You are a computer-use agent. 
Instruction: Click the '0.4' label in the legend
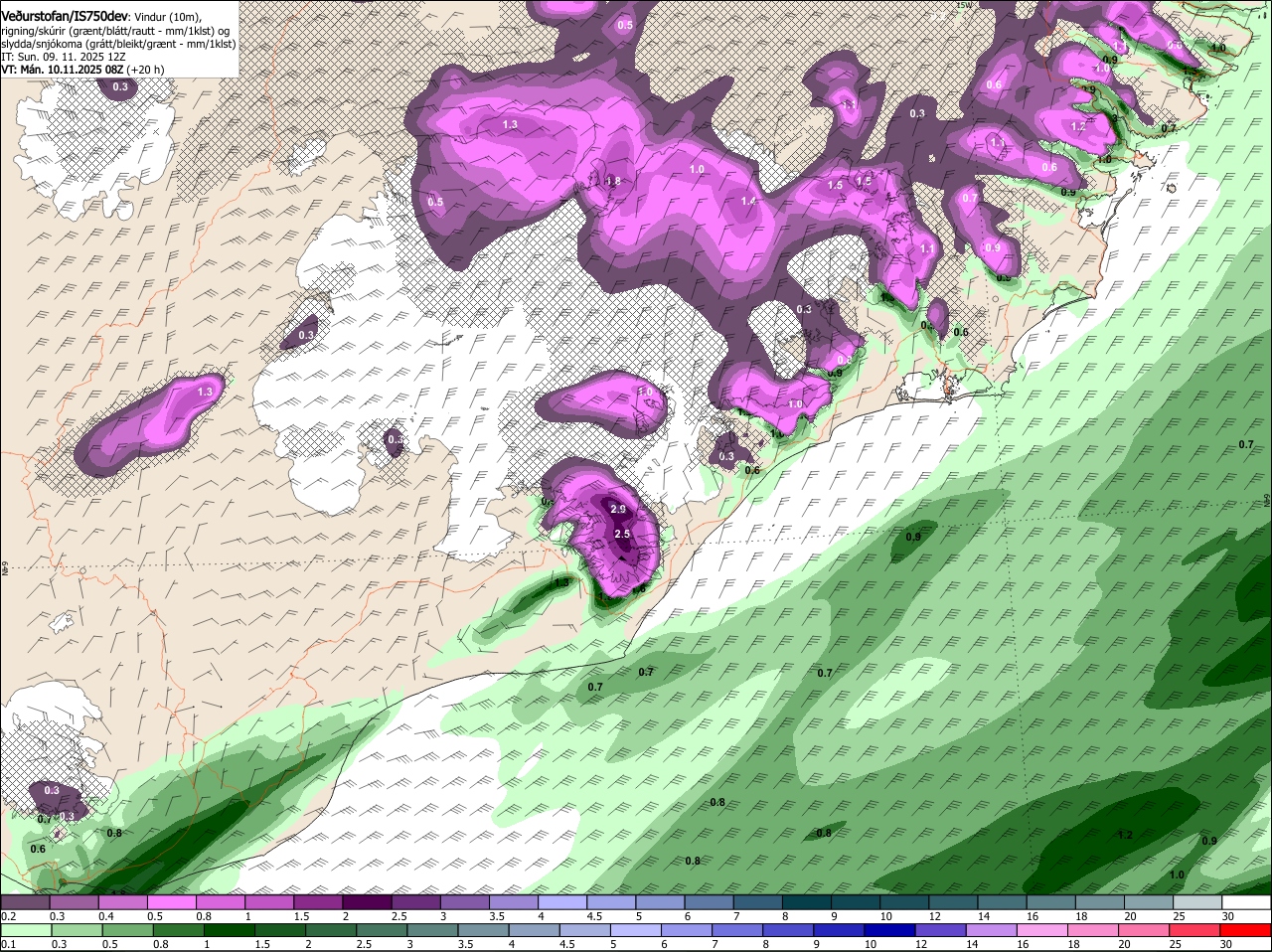106,916
